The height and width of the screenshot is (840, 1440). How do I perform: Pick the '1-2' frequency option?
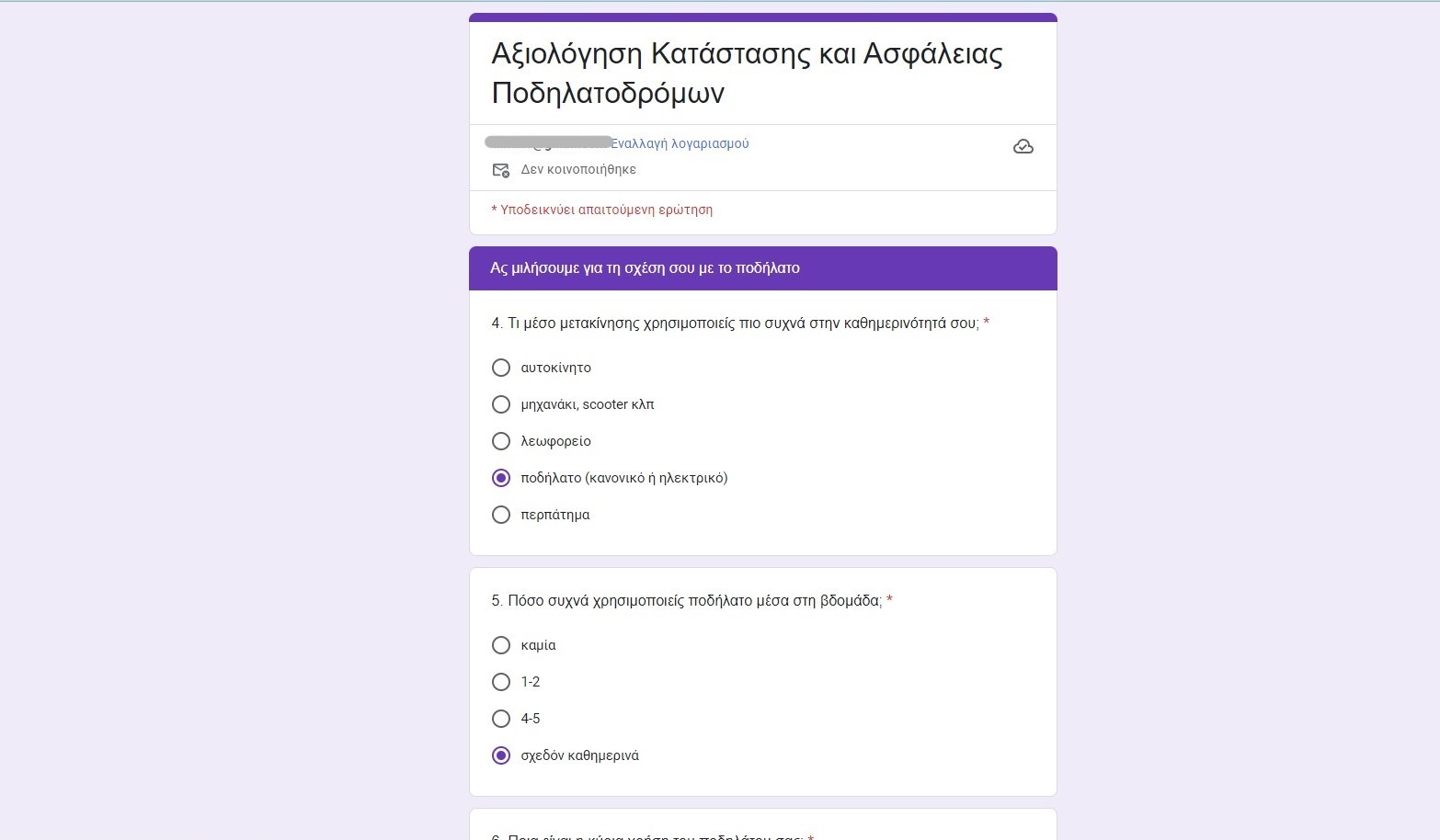click(501, 682)
